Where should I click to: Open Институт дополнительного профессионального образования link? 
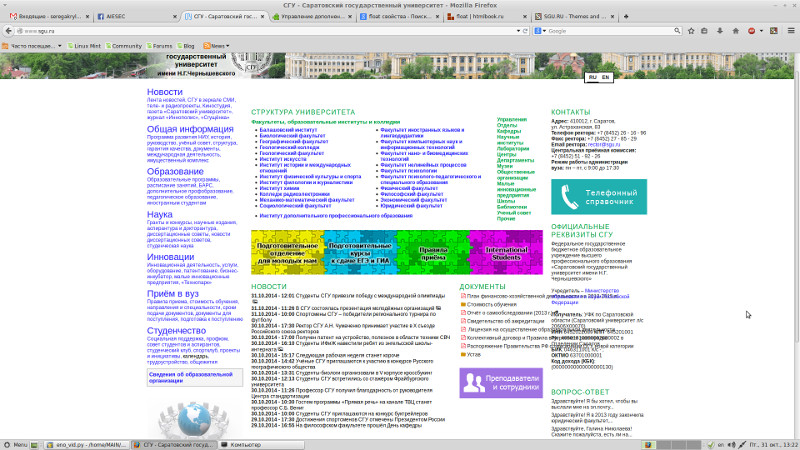[336, 216]
